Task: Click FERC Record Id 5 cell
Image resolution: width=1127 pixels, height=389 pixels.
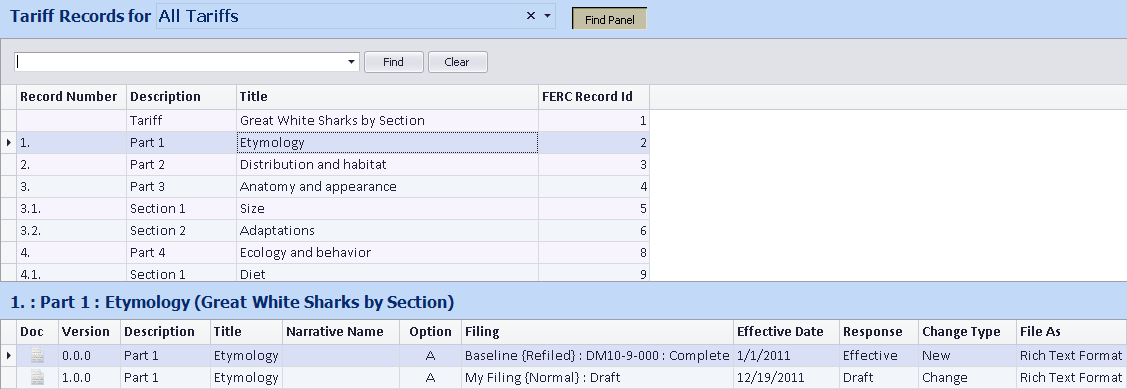Action: click(594, 209)
